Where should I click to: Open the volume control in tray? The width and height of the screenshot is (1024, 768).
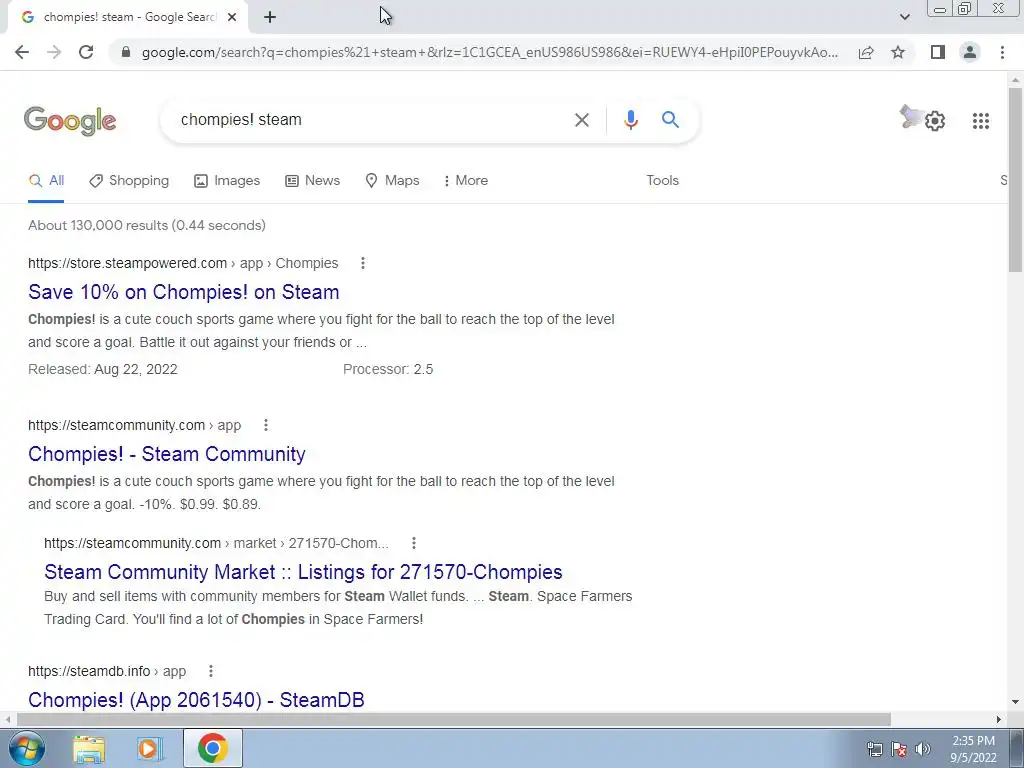click(923, 749)
